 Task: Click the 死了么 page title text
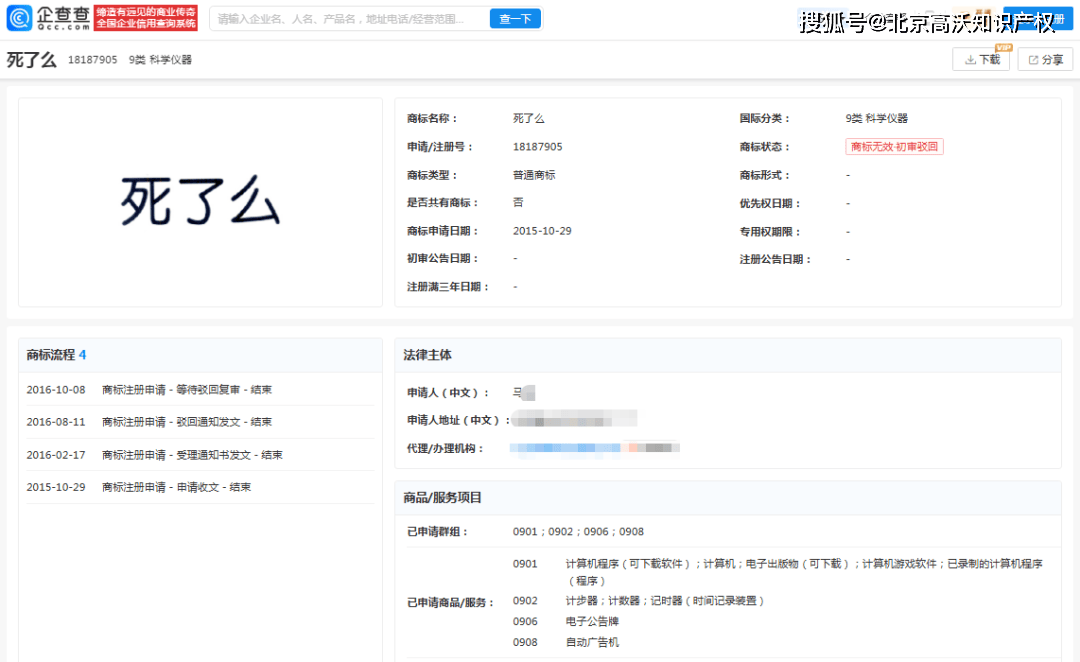31,60
